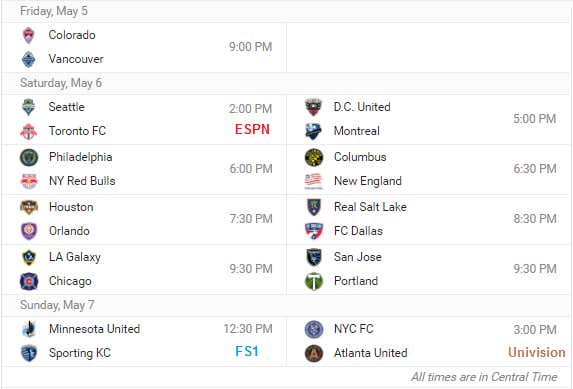Viewport: 573px width, 389px height.
Task: Click the Atlanta United circular crest
Action: click(314, 354)
